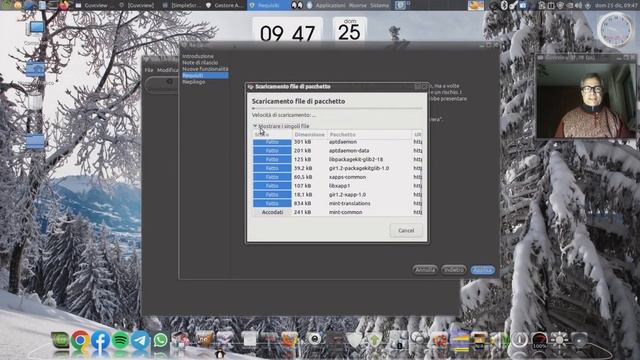Select the Requisiti step in the sidebar
The width and height of the screenshot is (640, 360).
tap(205, 76)
